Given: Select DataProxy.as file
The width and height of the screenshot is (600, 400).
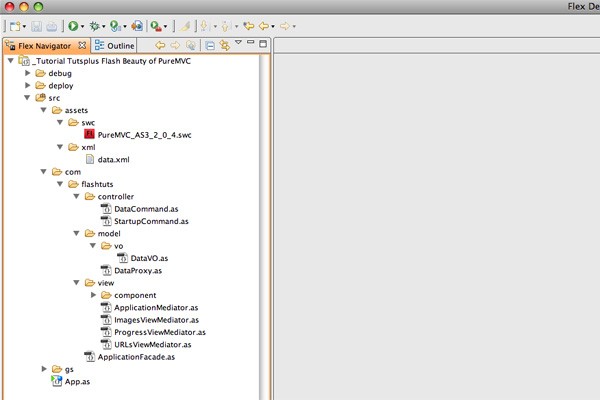Looking at the screenshot, I should [138, 271].
